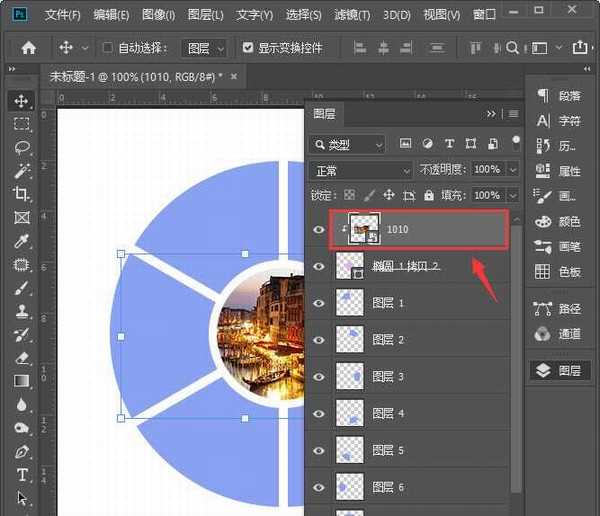Select the Gradient tool

[x=21, y=381]
